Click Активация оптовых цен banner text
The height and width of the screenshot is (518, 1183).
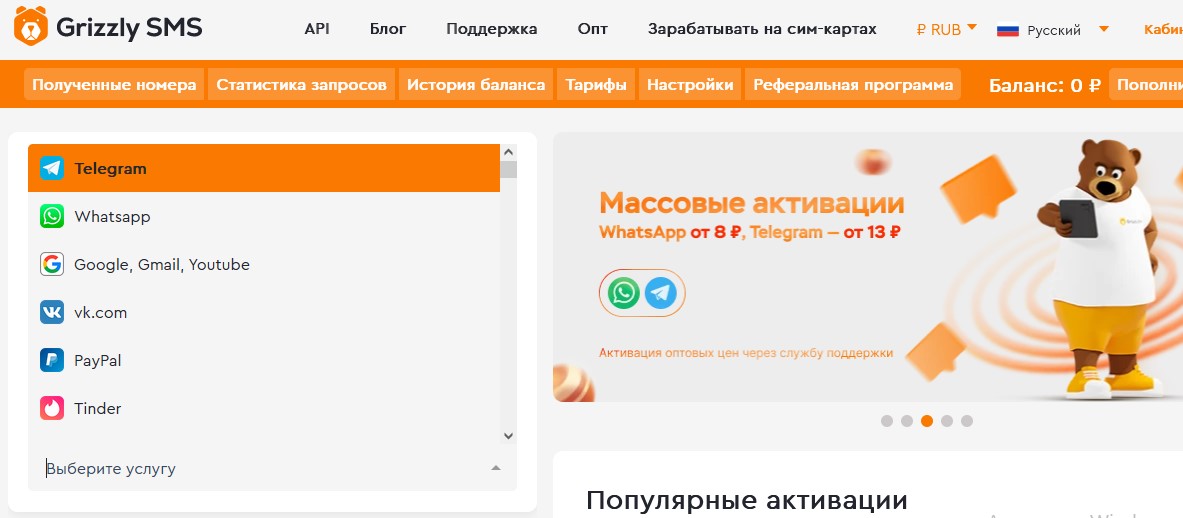coord(746,353)
